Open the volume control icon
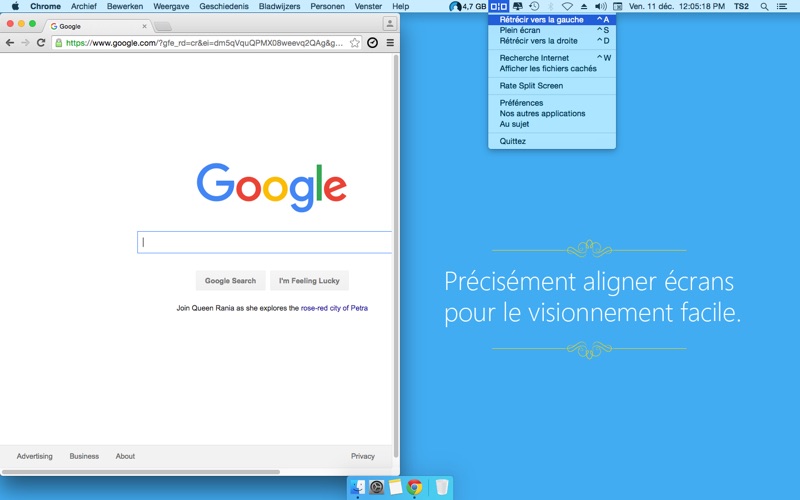The height and width of the screenshot is (500, 800). point(601,6)
